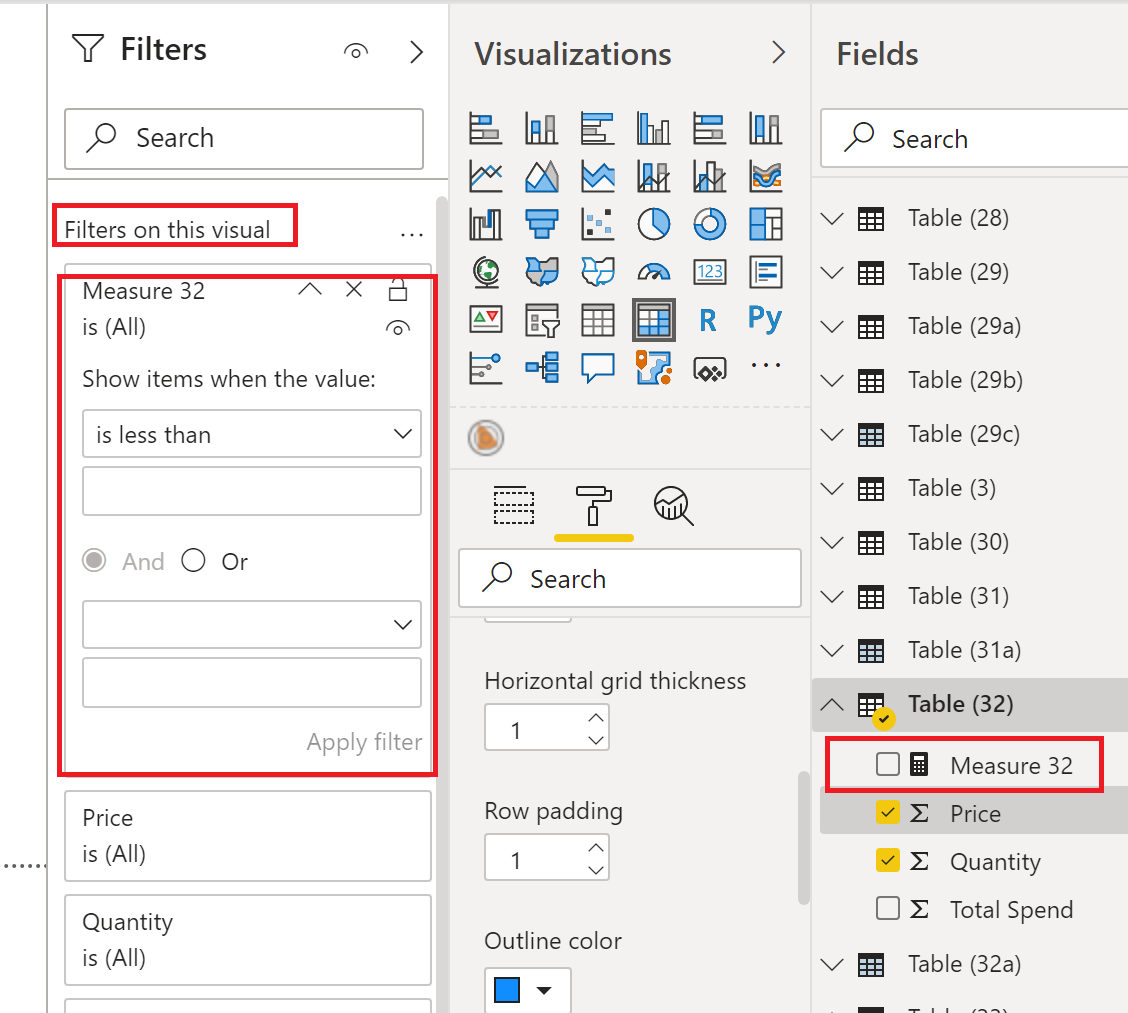Click the Filters pane search box

pyautogui.click(x=244, y=139)
